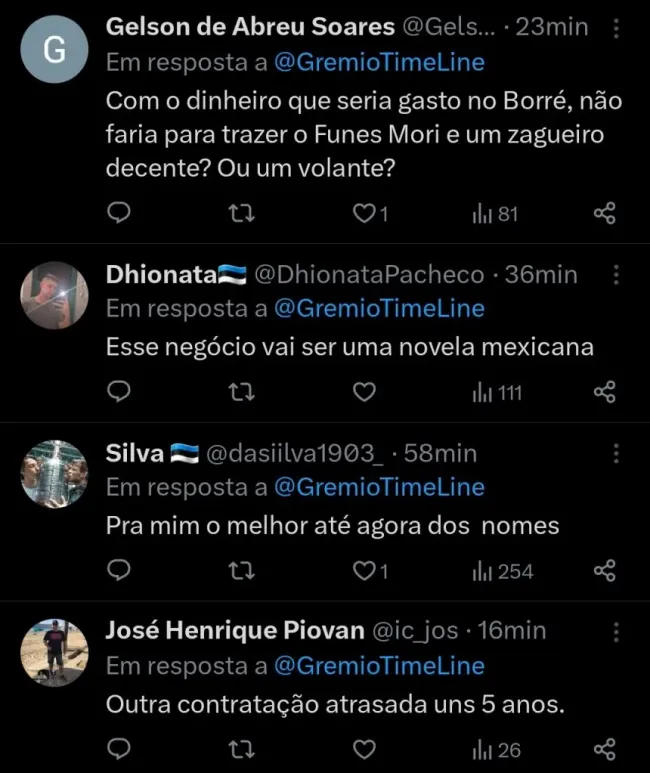
Task: Open @GremioTimeLine link in Gelson's reply
Action: 378,63
